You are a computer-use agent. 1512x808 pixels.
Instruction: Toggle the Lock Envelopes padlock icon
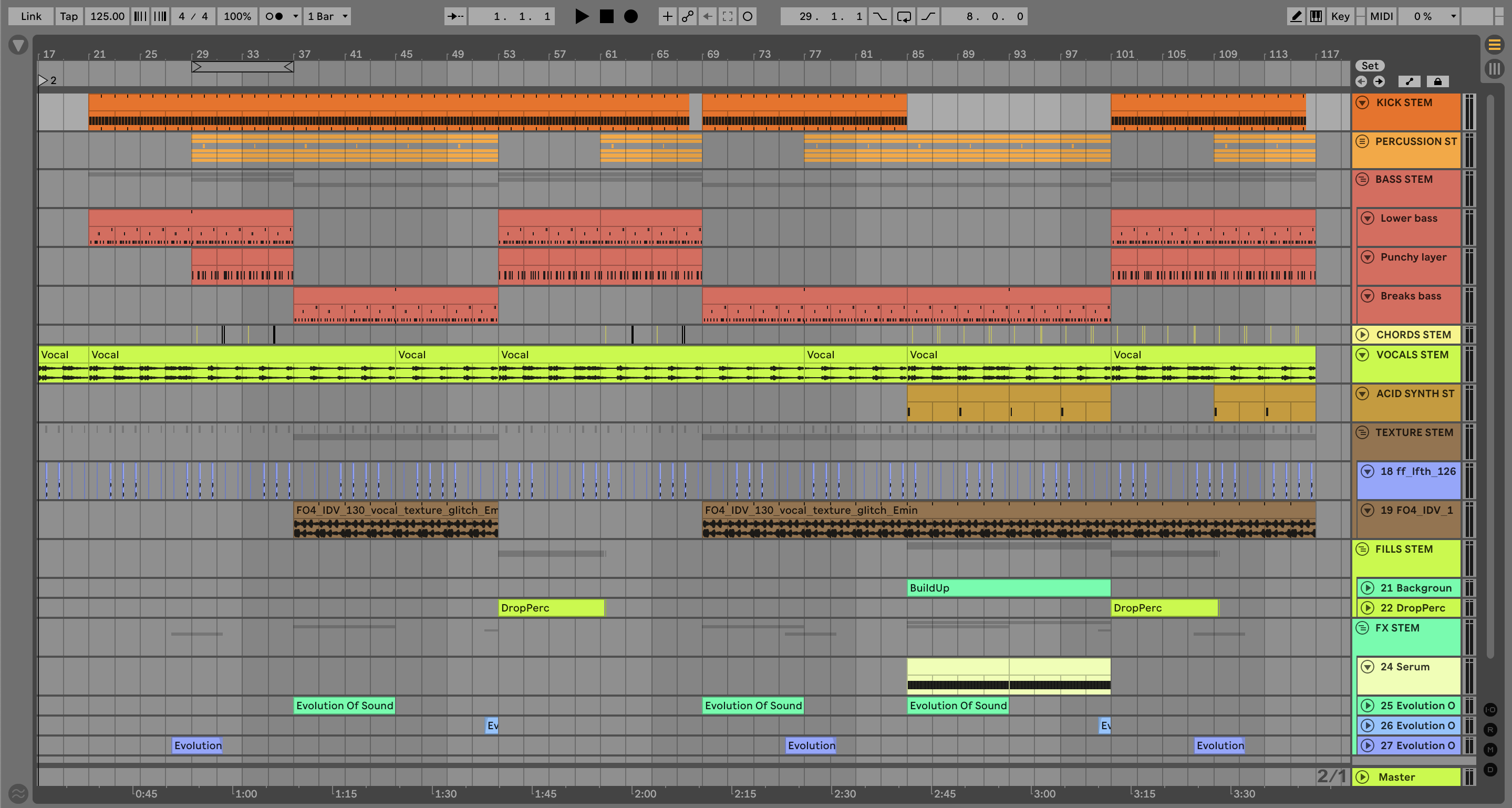click(x=1437, y=81)
